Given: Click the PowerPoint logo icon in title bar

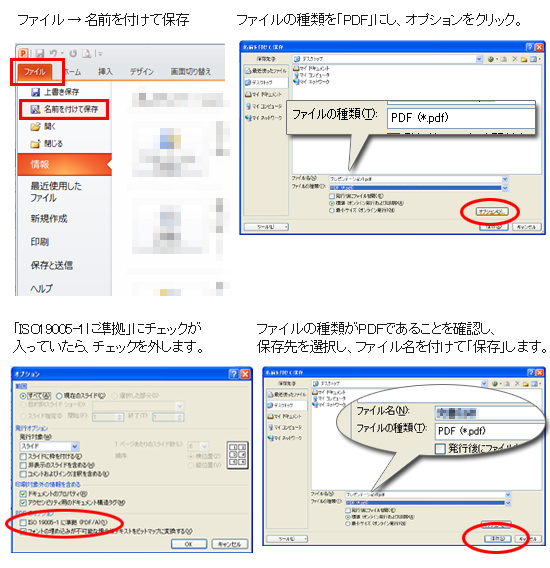Looking at the screenshot, I should click(x=23, y=53).
